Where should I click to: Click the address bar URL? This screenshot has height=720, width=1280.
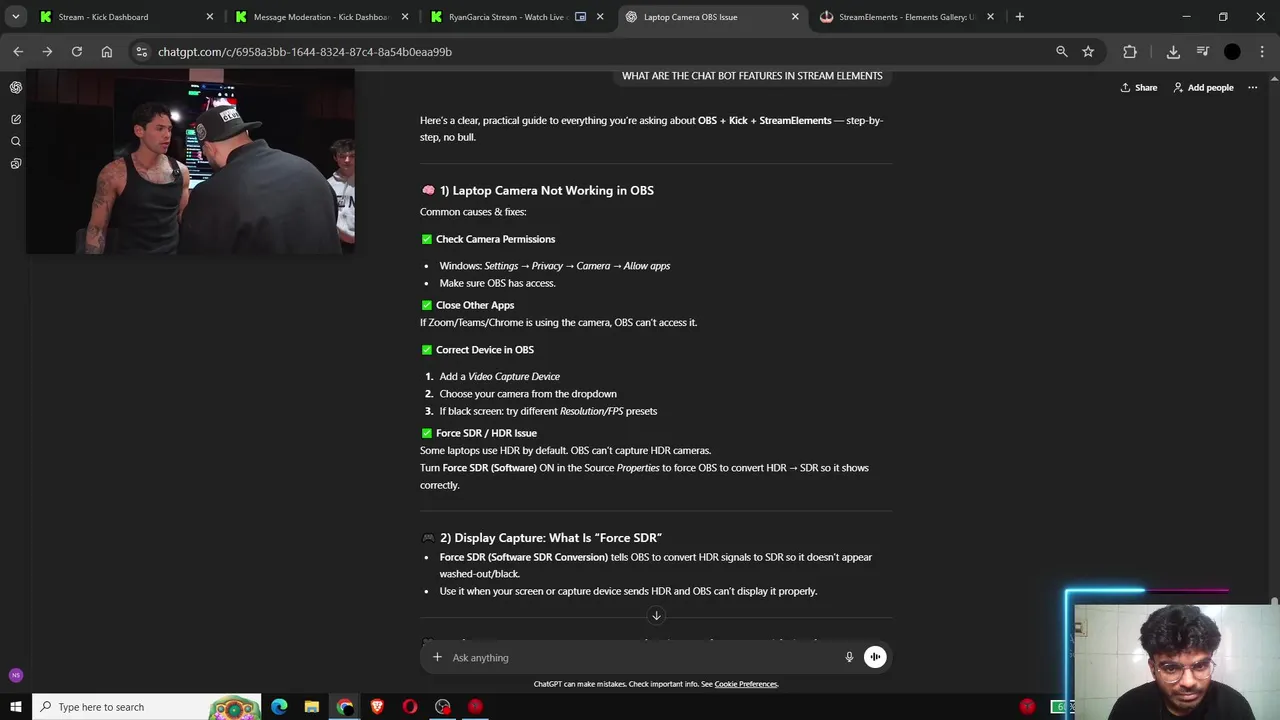click(305, 52)
